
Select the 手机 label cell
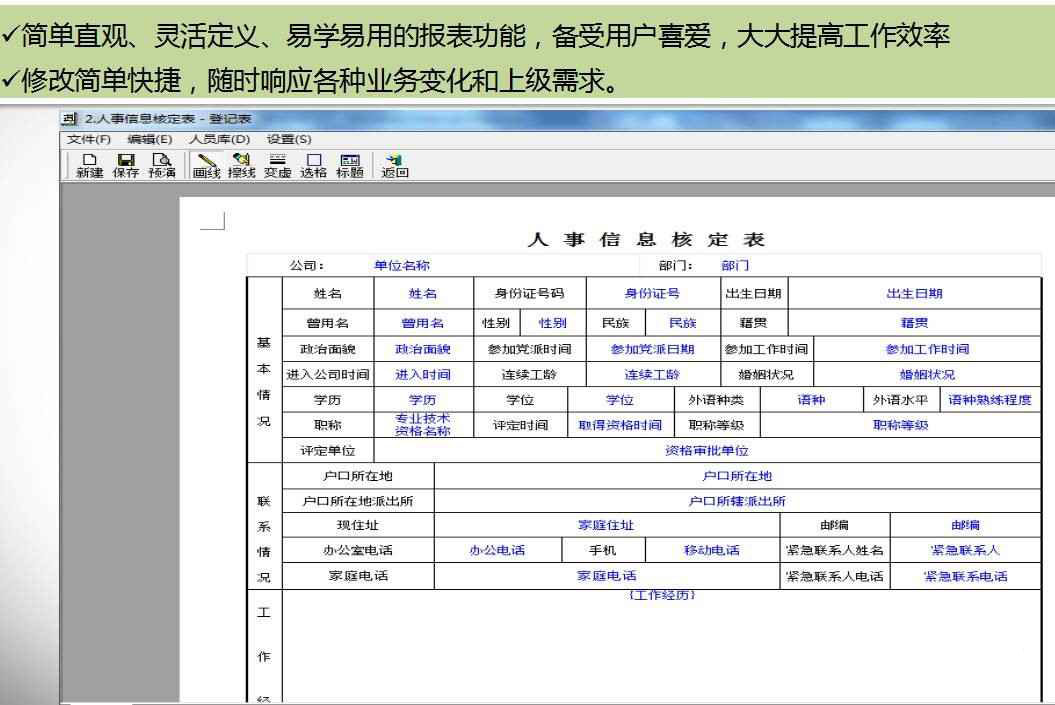coord(603,550)
